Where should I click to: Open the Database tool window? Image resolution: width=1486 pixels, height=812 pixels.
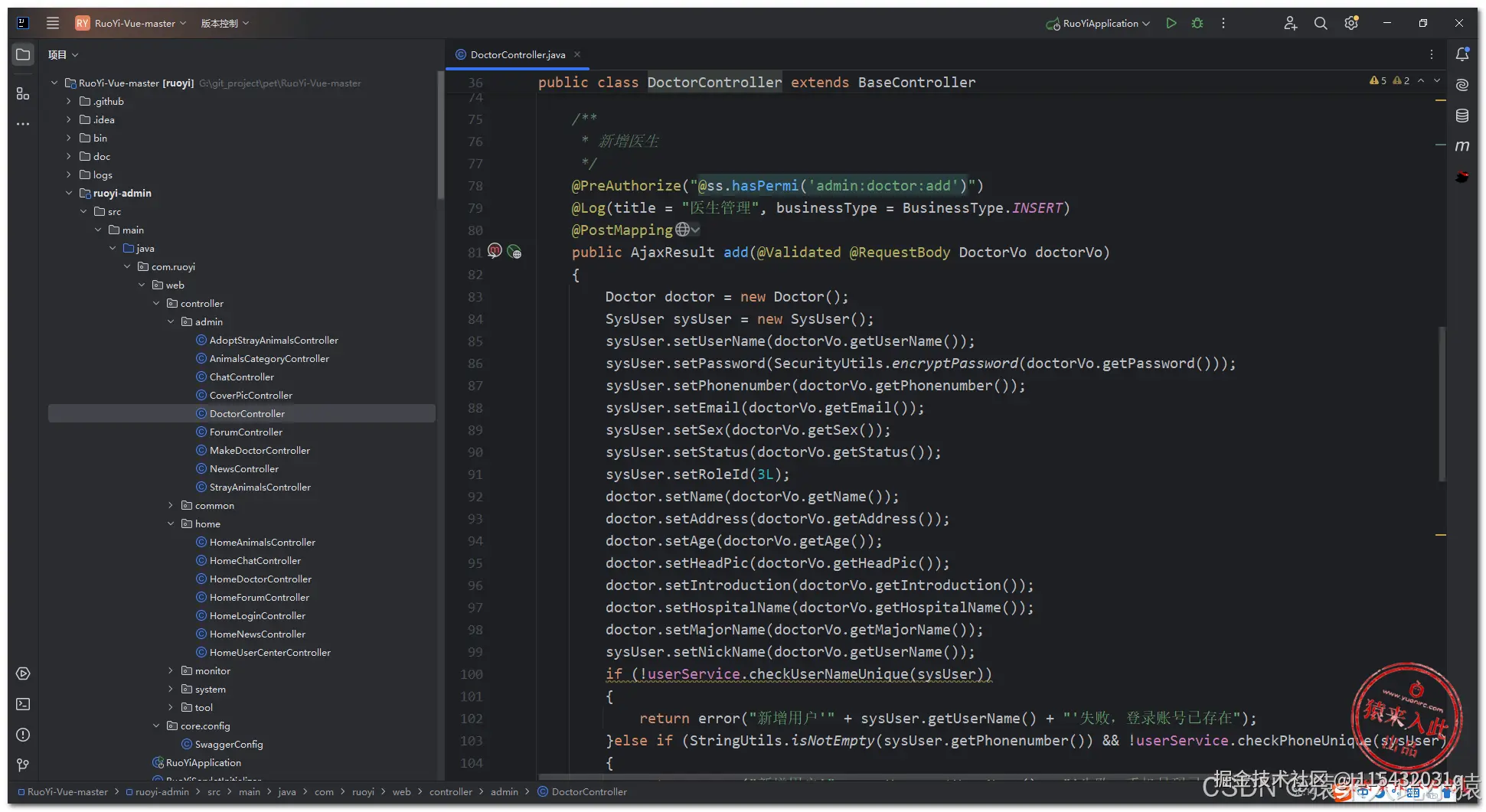[x=1462, y=116]
